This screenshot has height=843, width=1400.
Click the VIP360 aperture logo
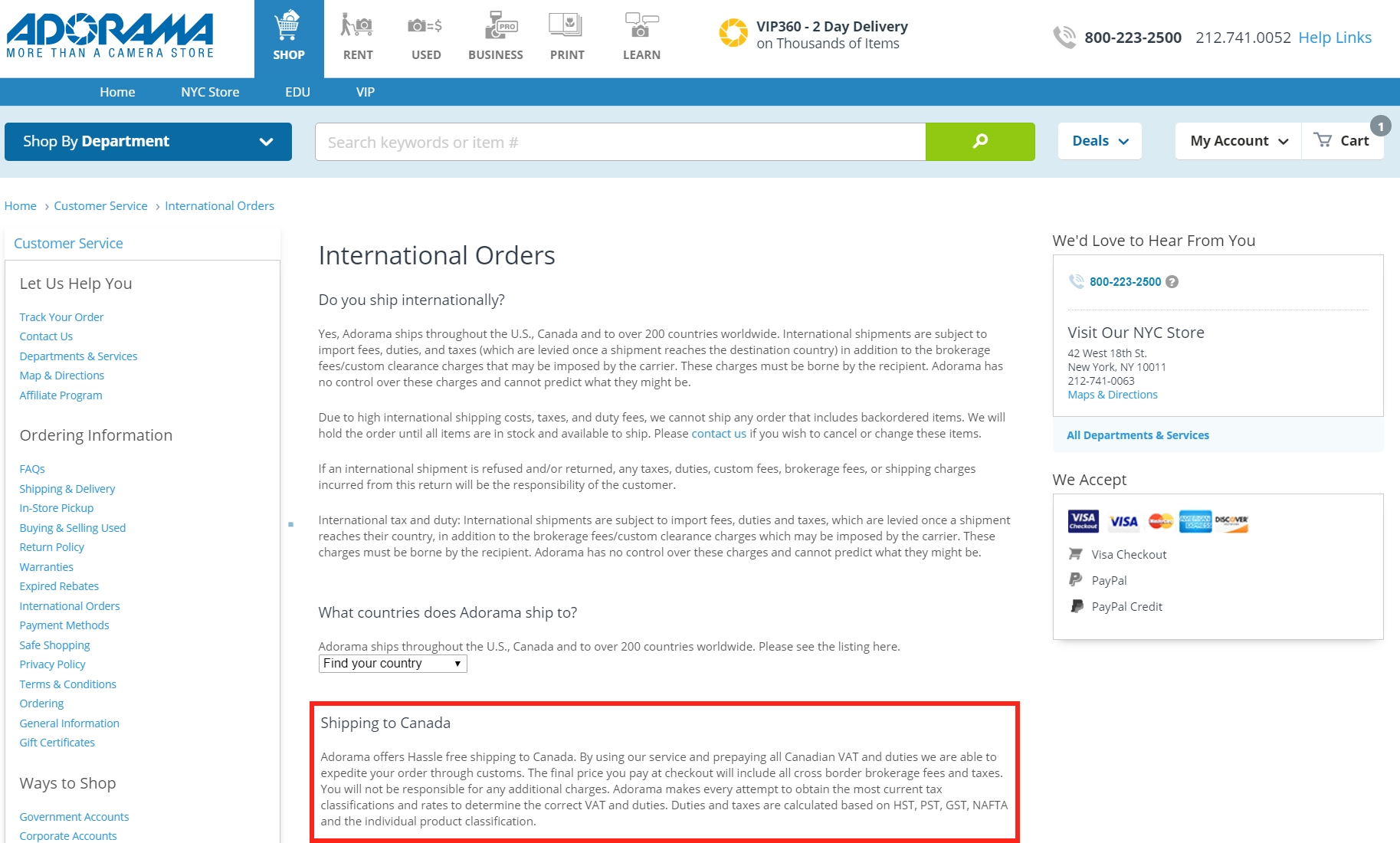click(x=734, y=33)
